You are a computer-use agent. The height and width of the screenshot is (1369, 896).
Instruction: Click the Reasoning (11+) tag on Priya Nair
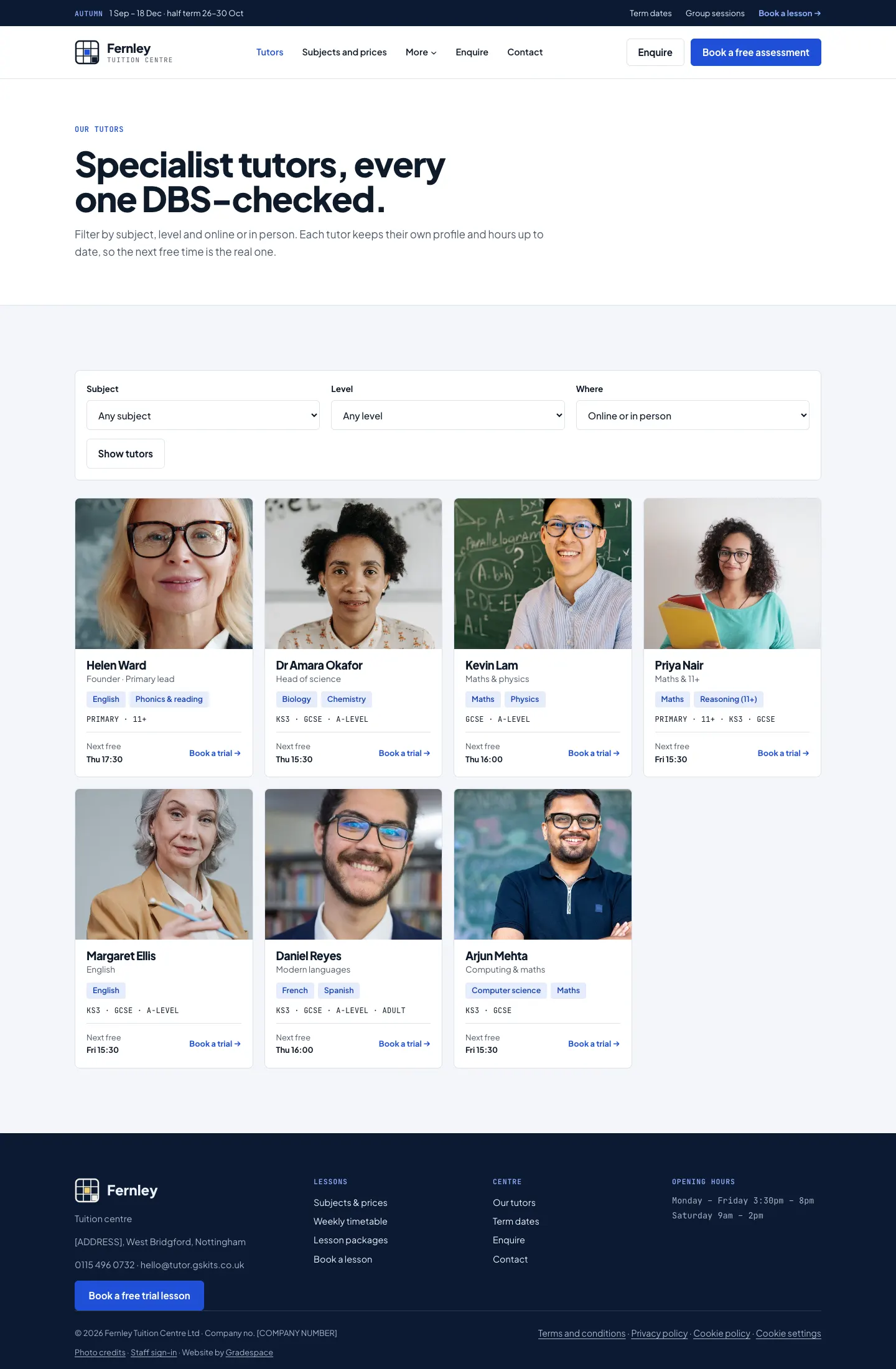point(729,699)
